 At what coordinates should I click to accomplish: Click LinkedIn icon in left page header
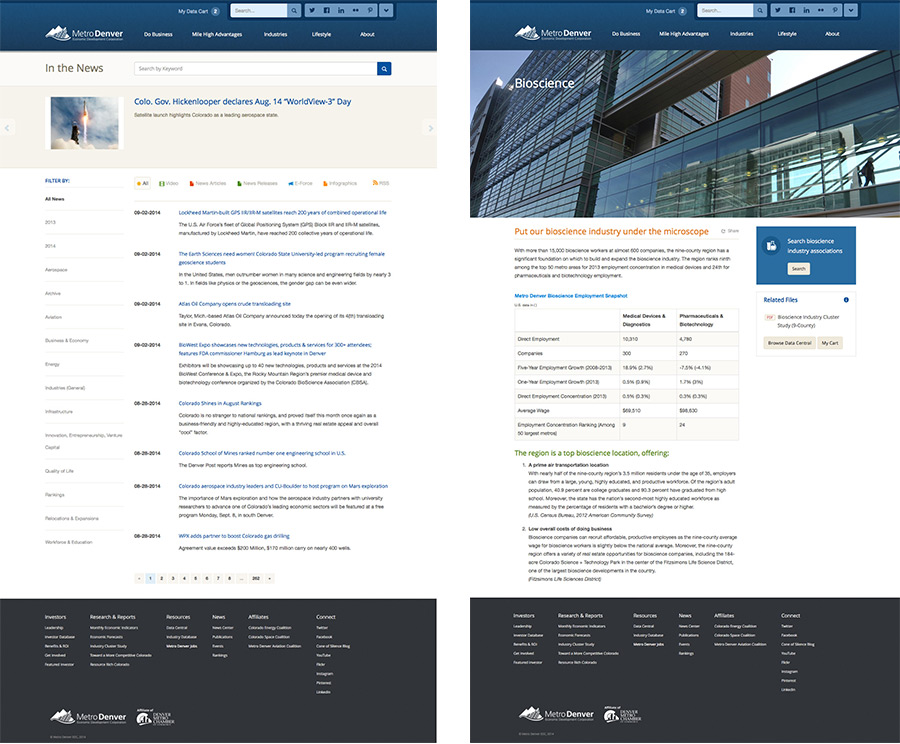tap(341, 10)
